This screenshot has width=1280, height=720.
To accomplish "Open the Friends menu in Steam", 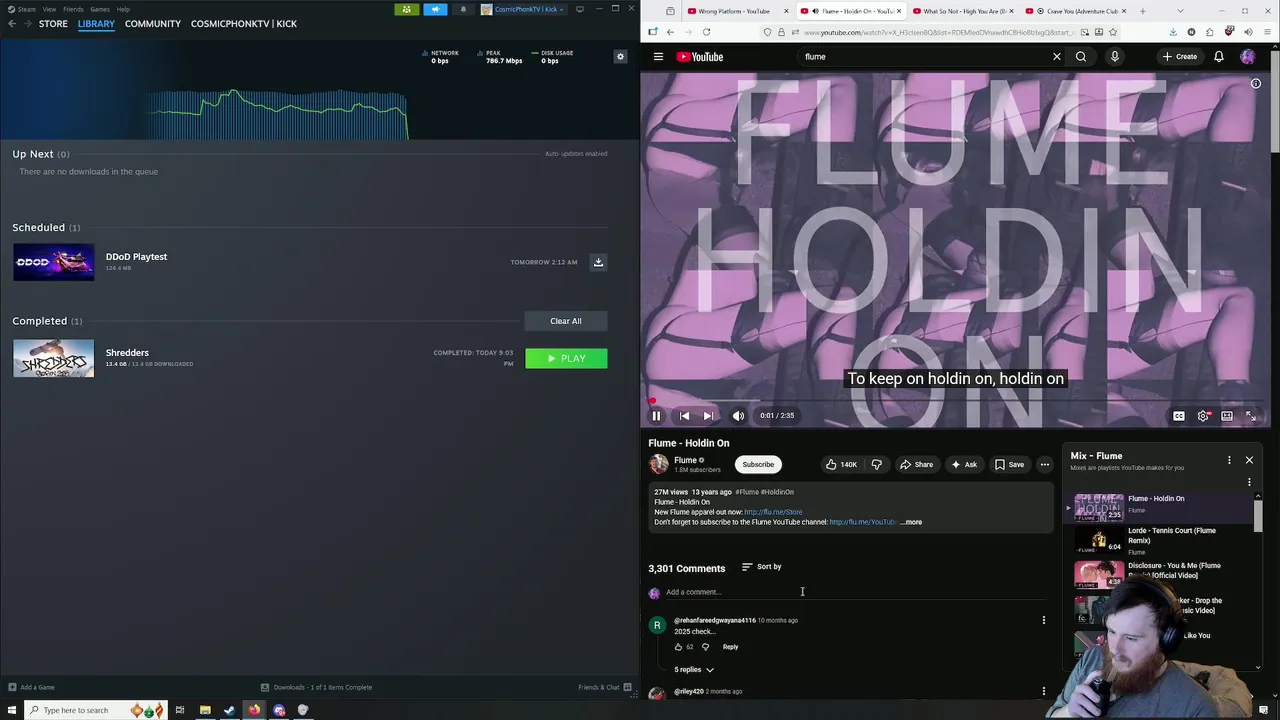I will pos(73,9).
